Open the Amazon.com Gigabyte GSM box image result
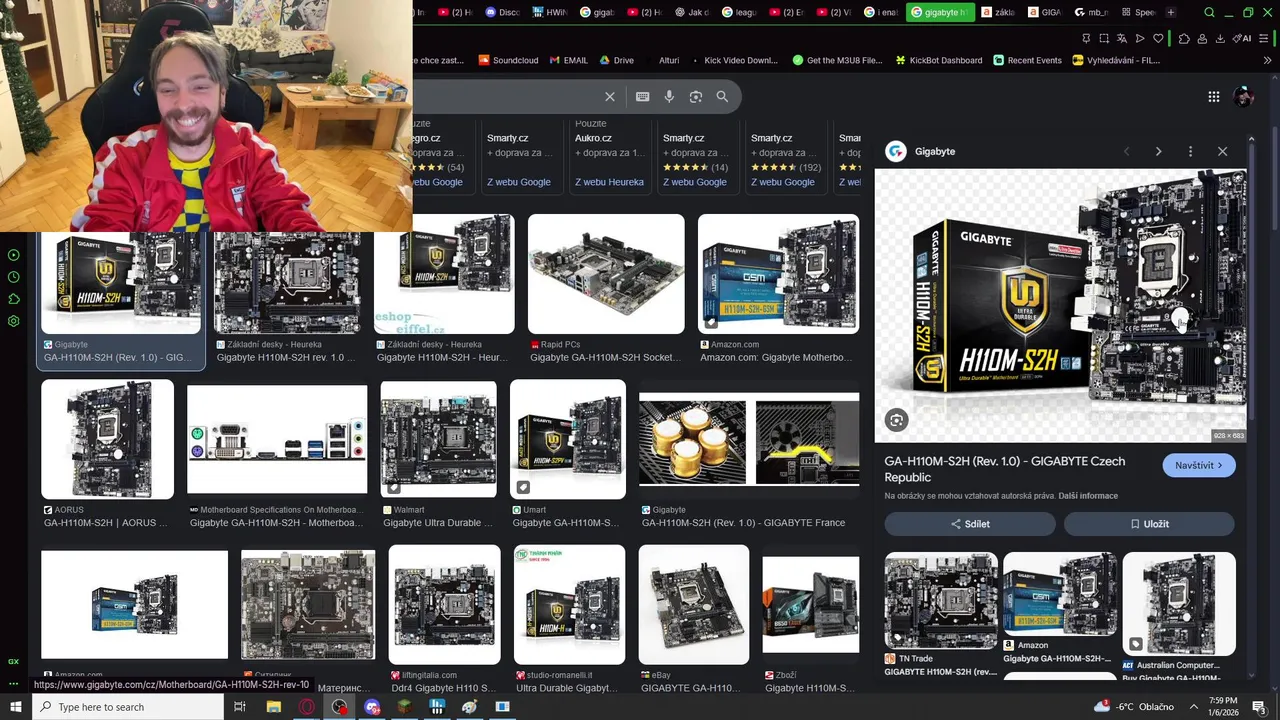Viewport: 1280px width, 720px height. click(x=778, y=274)
